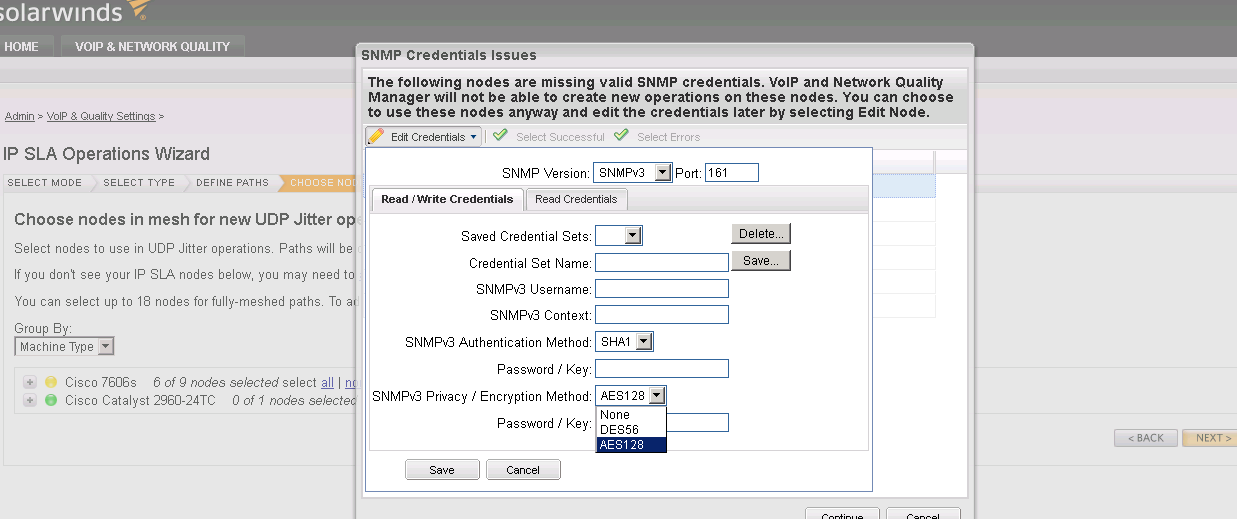Click the SNMPv3 Username field
The height and width of the screenshot is (519, 1237).
click(662, 288)
